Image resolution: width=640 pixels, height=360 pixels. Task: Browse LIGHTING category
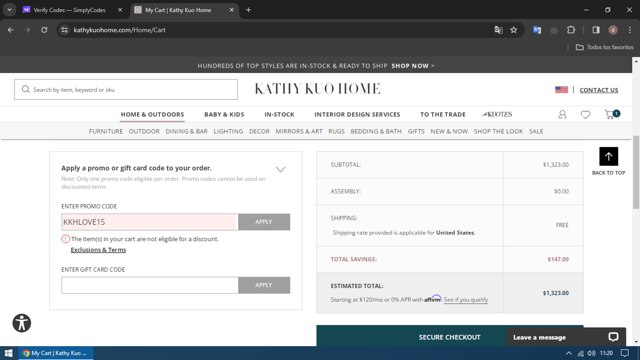click(228, 131)
